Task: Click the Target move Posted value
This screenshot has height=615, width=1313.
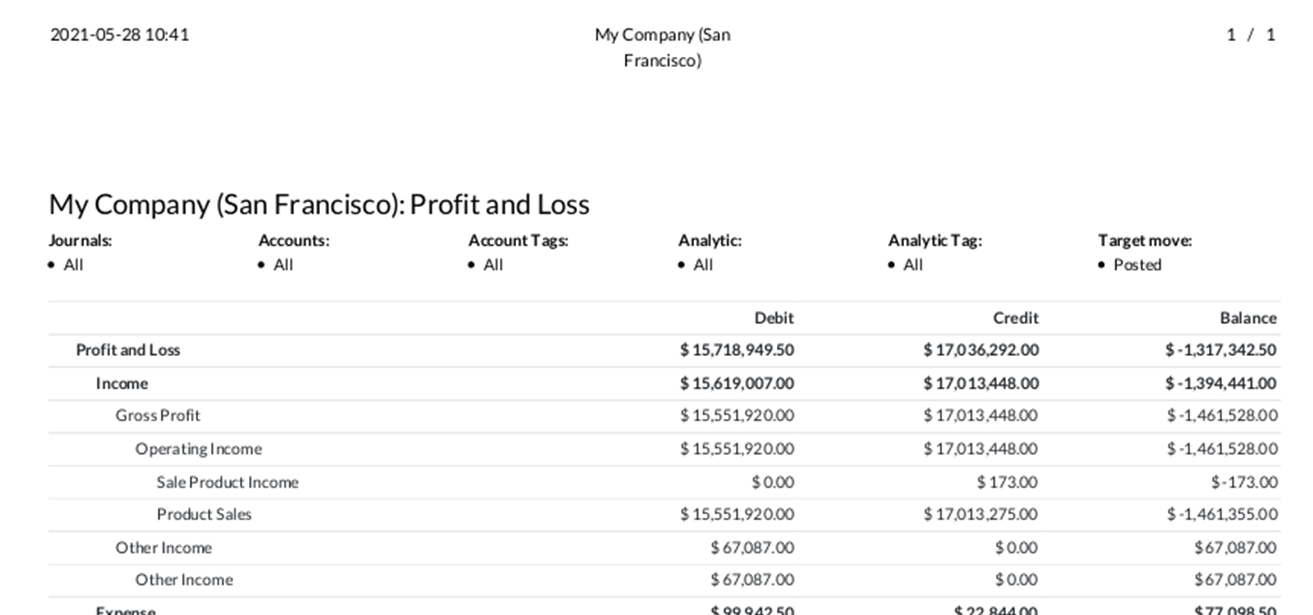Action: [x=1137, y=265]
